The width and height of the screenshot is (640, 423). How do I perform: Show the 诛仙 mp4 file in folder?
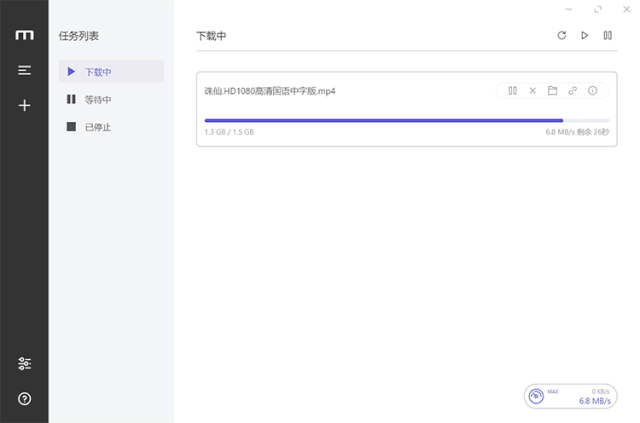(x=552, y=91)
